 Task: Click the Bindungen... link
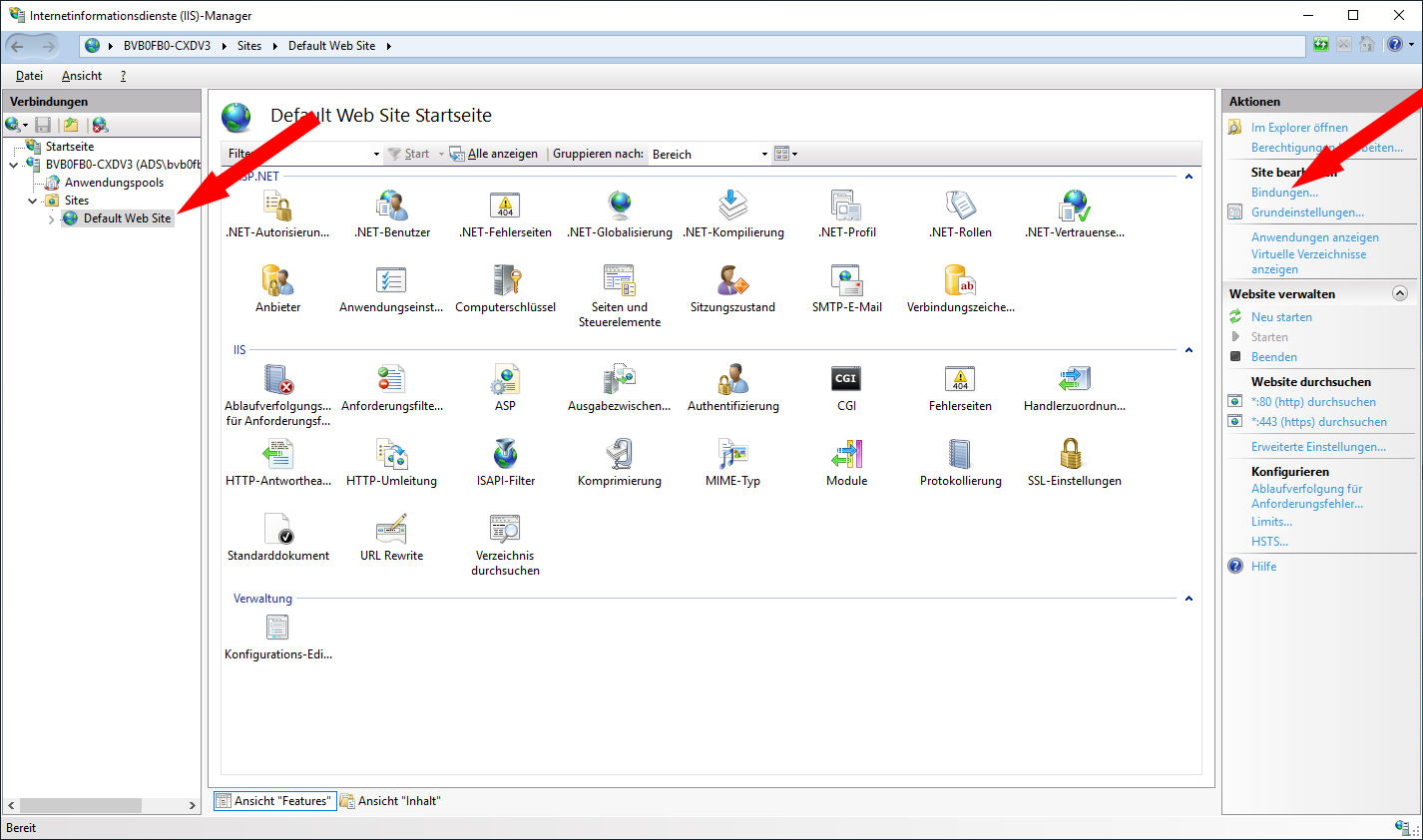coord(1284,193)
